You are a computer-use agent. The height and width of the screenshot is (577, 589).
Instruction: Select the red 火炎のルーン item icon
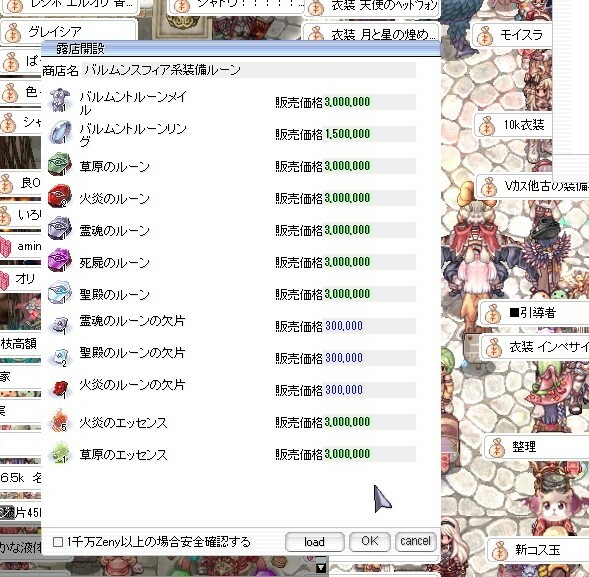(x=60, y=196)
